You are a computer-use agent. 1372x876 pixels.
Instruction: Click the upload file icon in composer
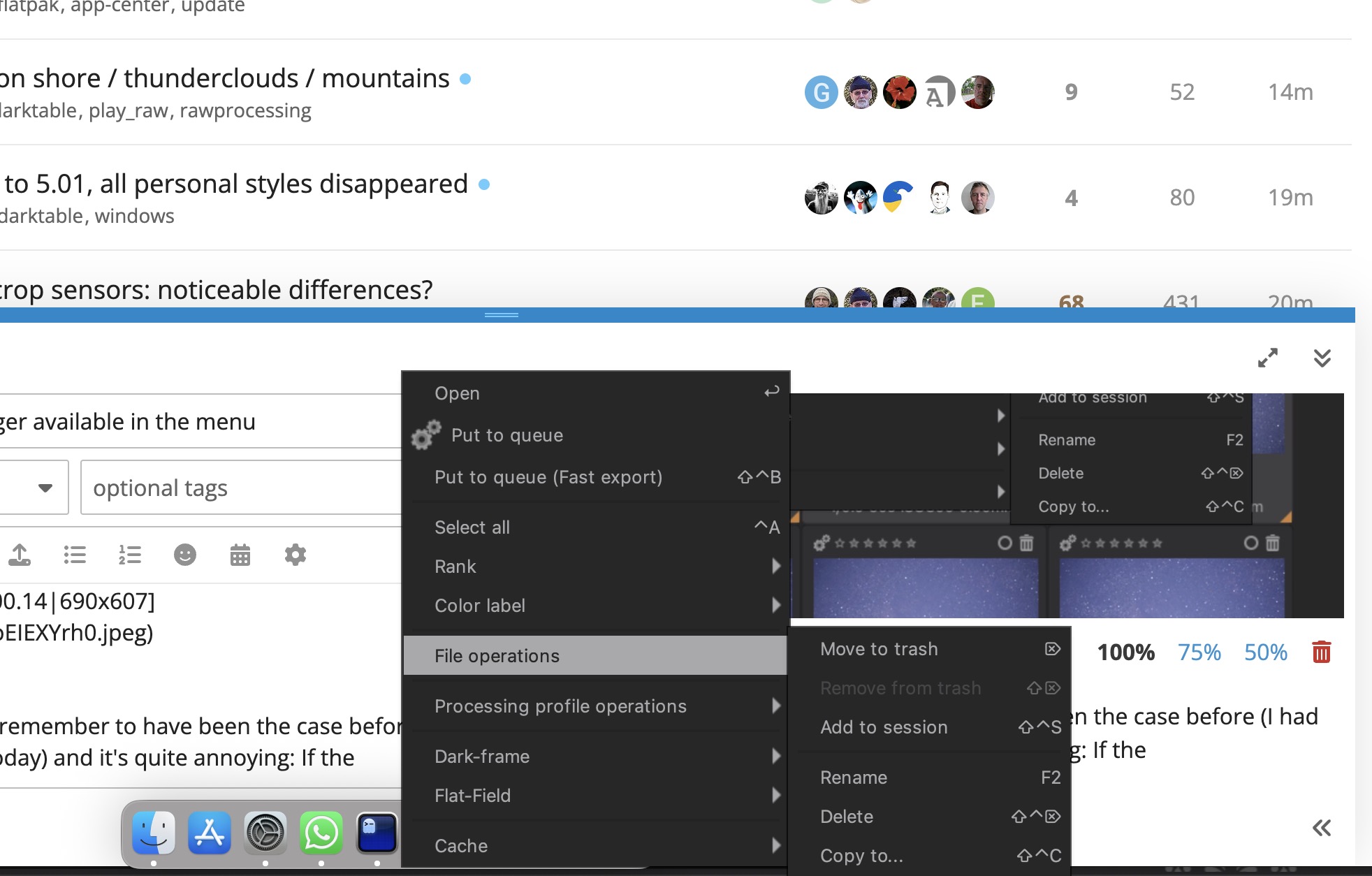(x=20, y=555)
